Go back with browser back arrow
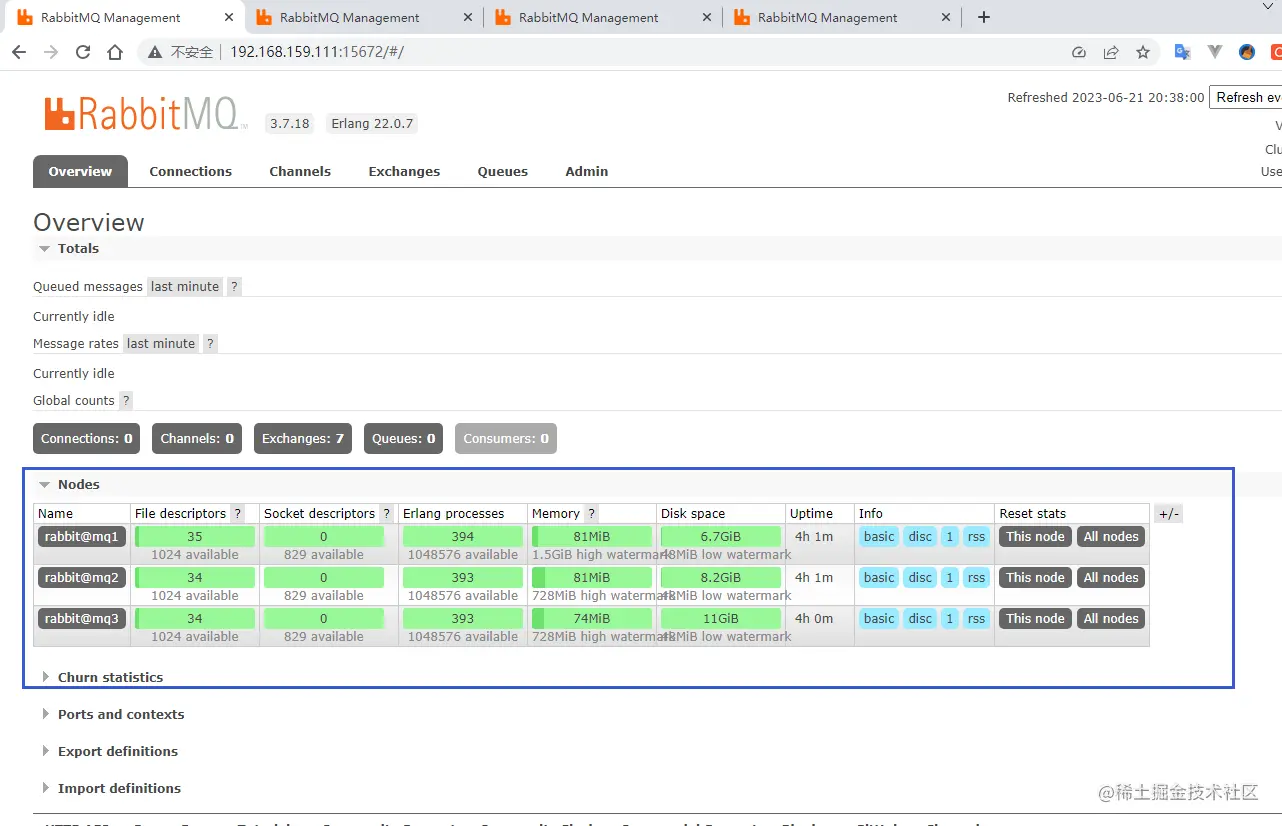 pyautogui.click(x=19, y=52)
